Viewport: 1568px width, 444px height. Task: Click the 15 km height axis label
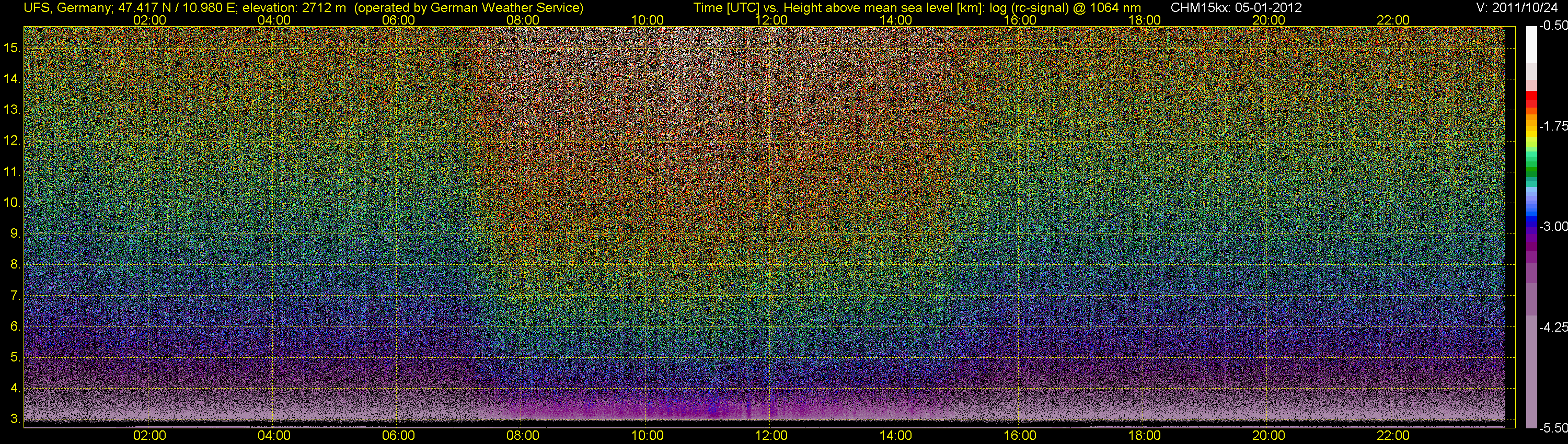(11, 48)
